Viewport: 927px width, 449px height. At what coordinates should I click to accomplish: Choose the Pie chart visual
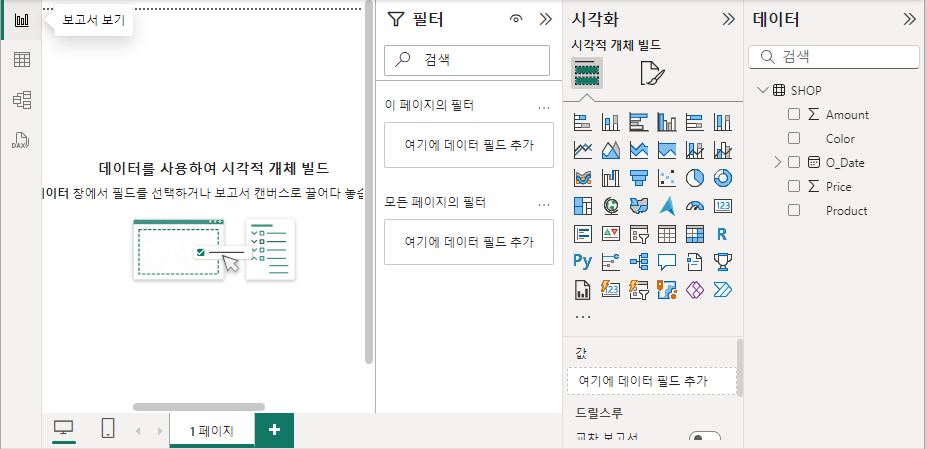click(695, 177)
